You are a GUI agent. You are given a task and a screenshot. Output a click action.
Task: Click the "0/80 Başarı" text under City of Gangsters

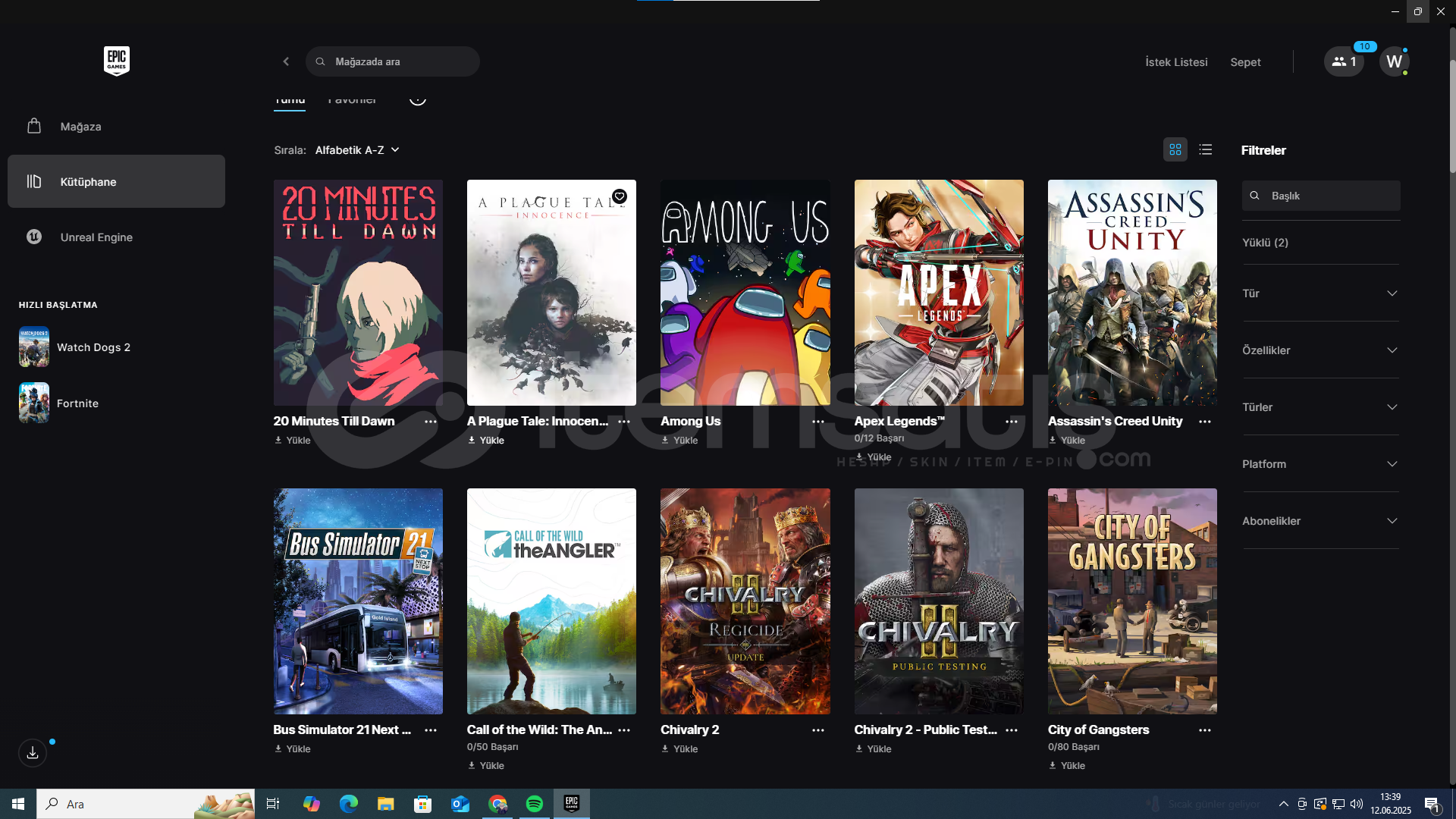(1074, 747)
